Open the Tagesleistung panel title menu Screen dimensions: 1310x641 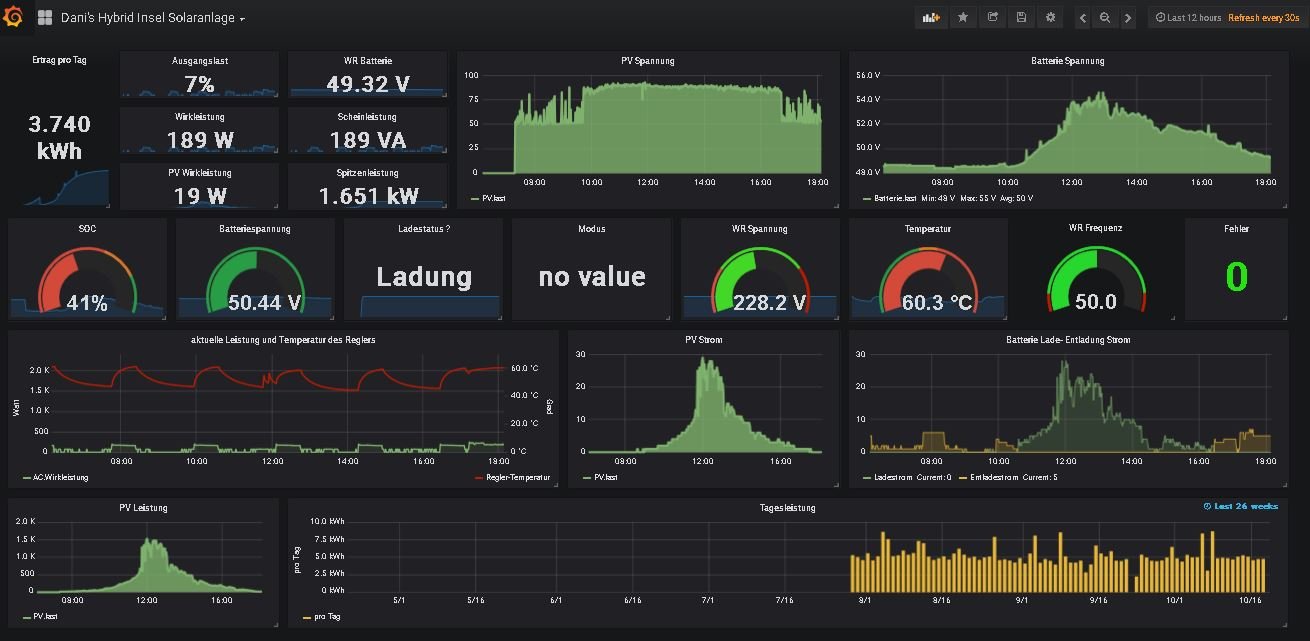click(x=787, y=508)
